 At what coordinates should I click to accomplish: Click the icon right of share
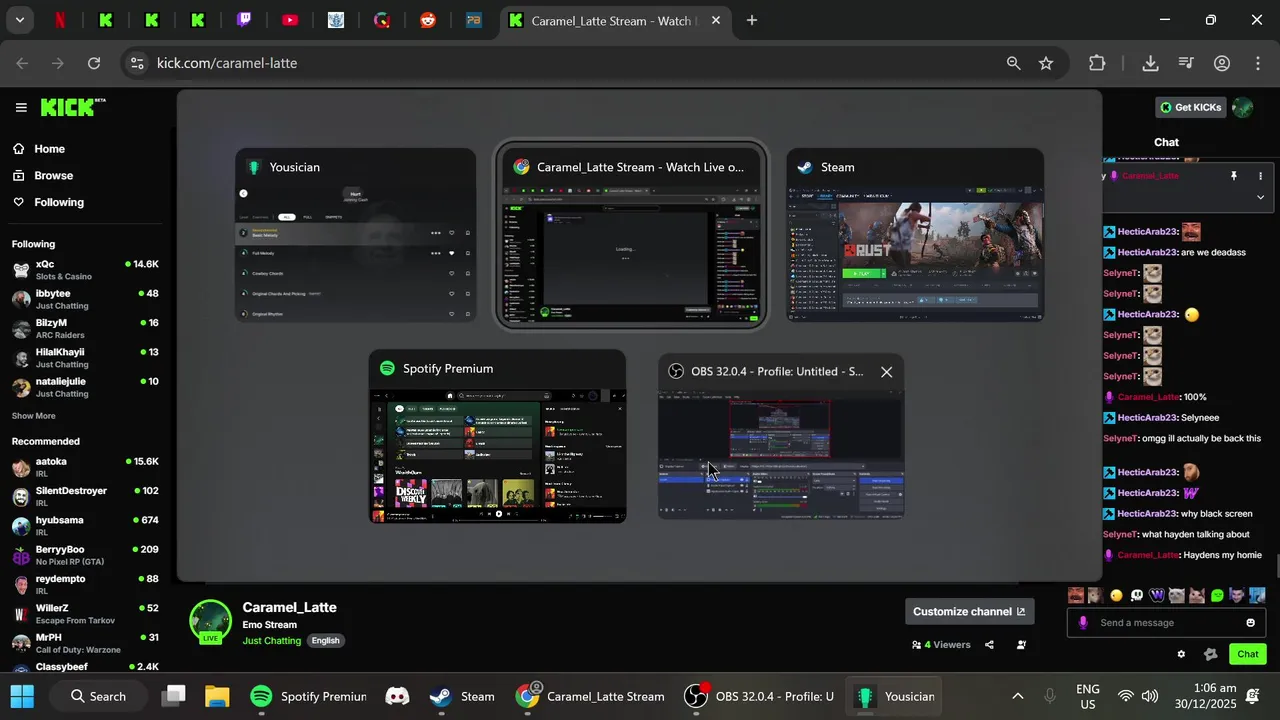1021,645
